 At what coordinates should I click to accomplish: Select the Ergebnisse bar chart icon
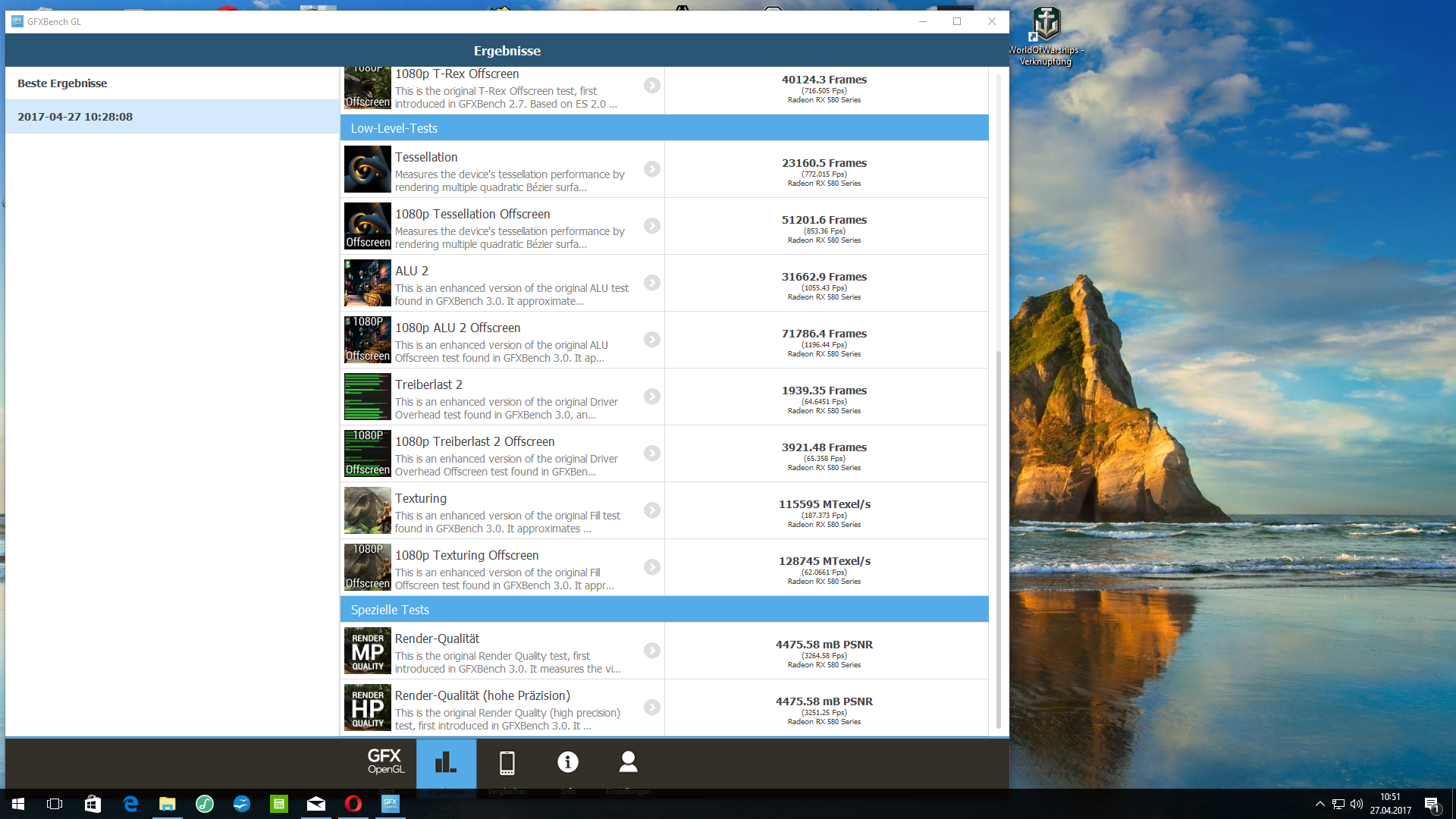pyautogui.click(x=446, y=762)
